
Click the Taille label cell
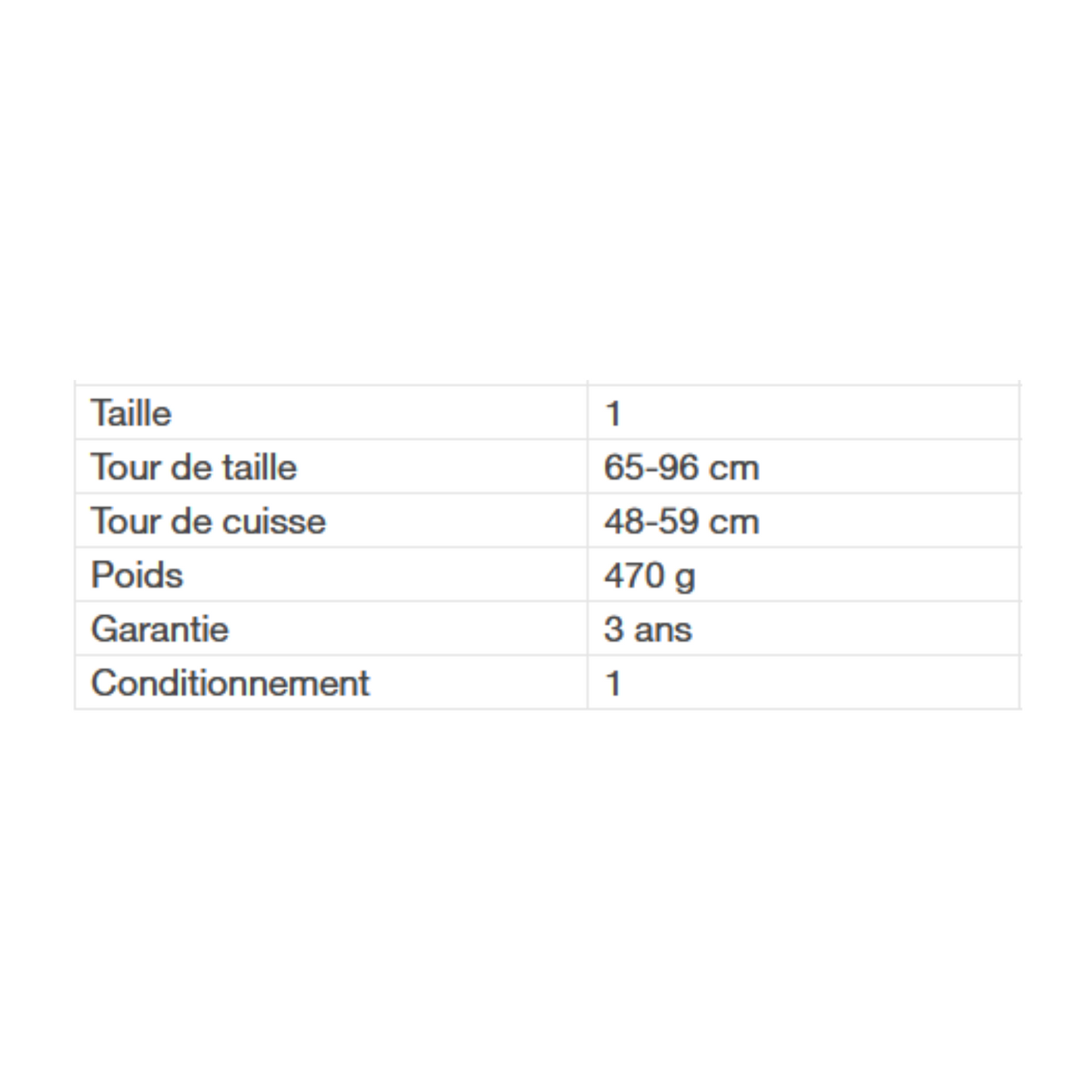point(131,413)
